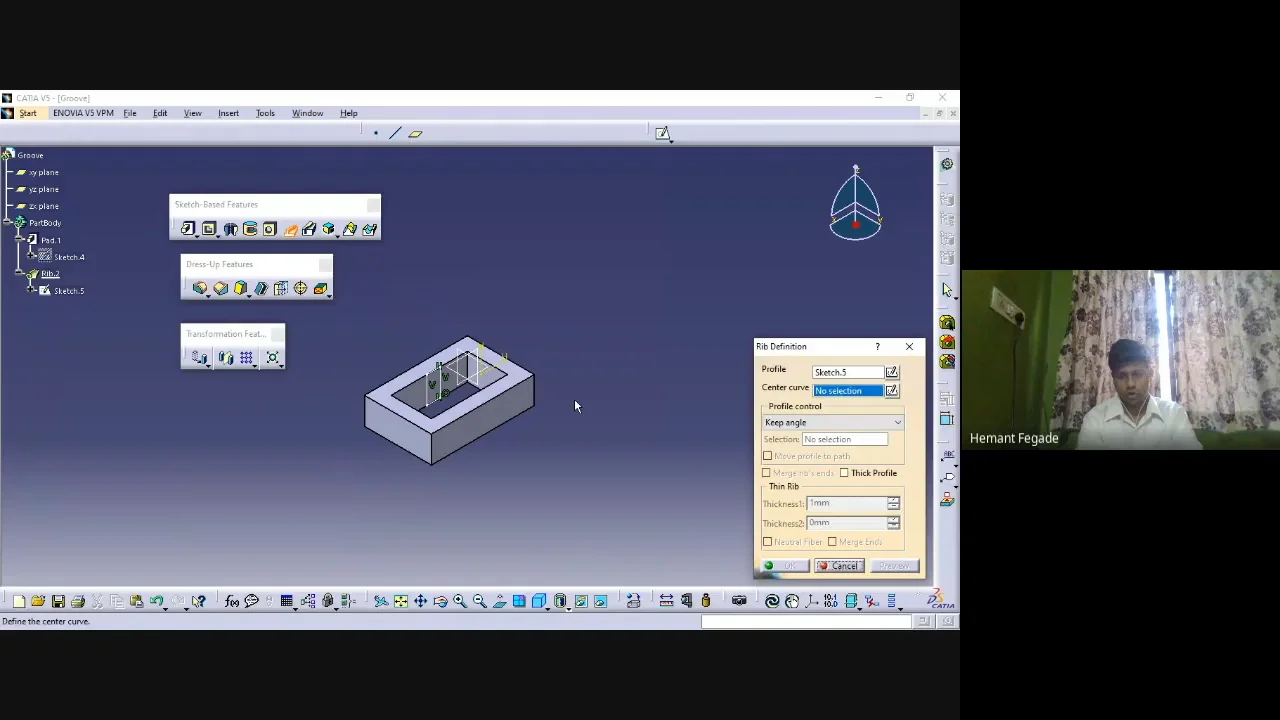Select the Shell tool icon
Viewport: 1280px width, 720px height.
(x=260, y=288)
